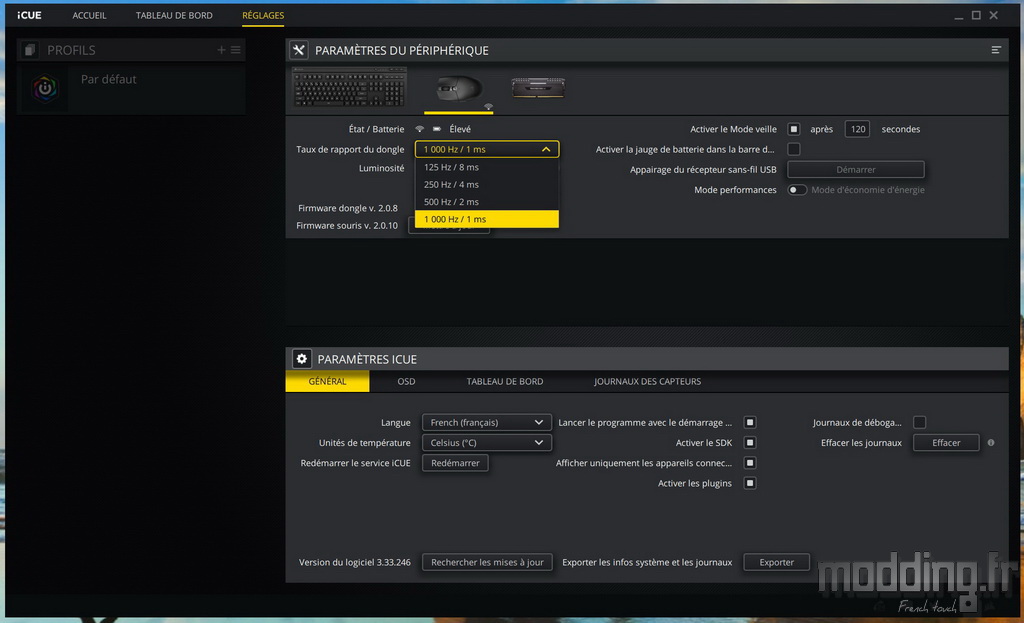1024x623 pixels.
Task: Switch to the Général tab
Action: [327, 381]
